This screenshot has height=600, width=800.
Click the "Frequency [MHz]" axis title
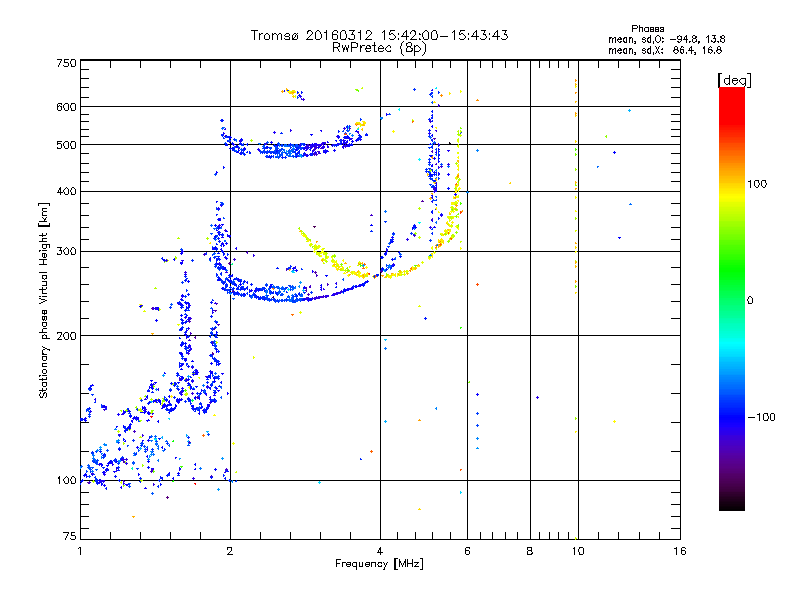[x=379, y=564]
